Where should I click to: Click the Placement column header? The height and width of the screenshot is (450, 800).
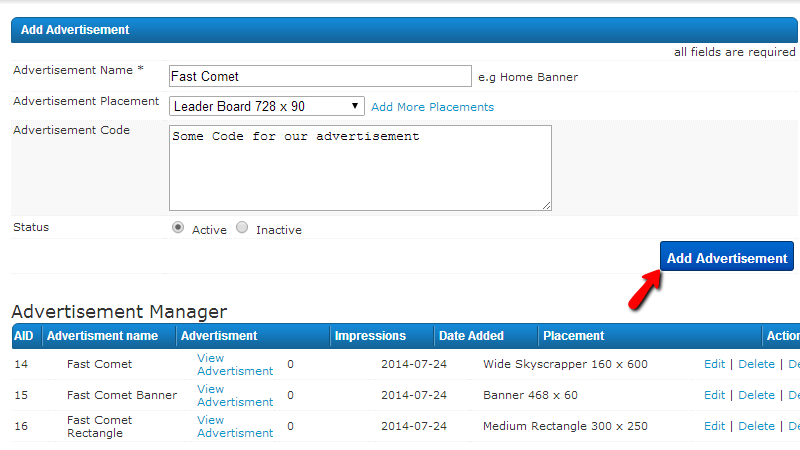point(575,336)
